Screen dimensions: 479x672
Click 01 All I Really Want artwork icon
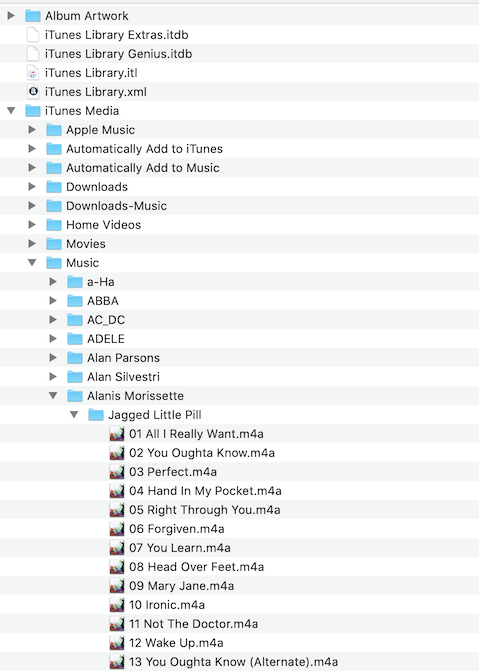tap(117, 434)
